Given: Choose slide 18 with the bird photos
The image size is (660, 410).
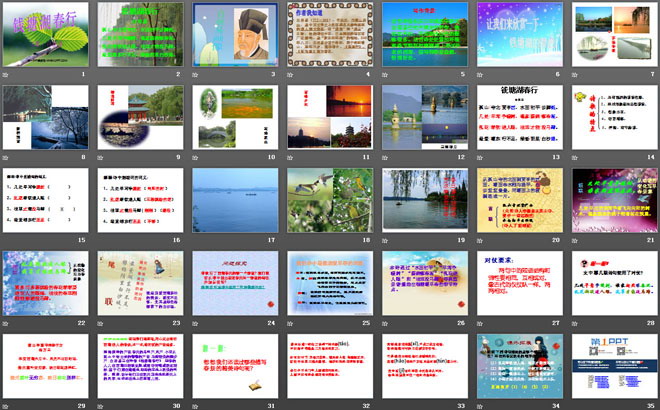Looking at the screenshot, I should tap(330, 197).
